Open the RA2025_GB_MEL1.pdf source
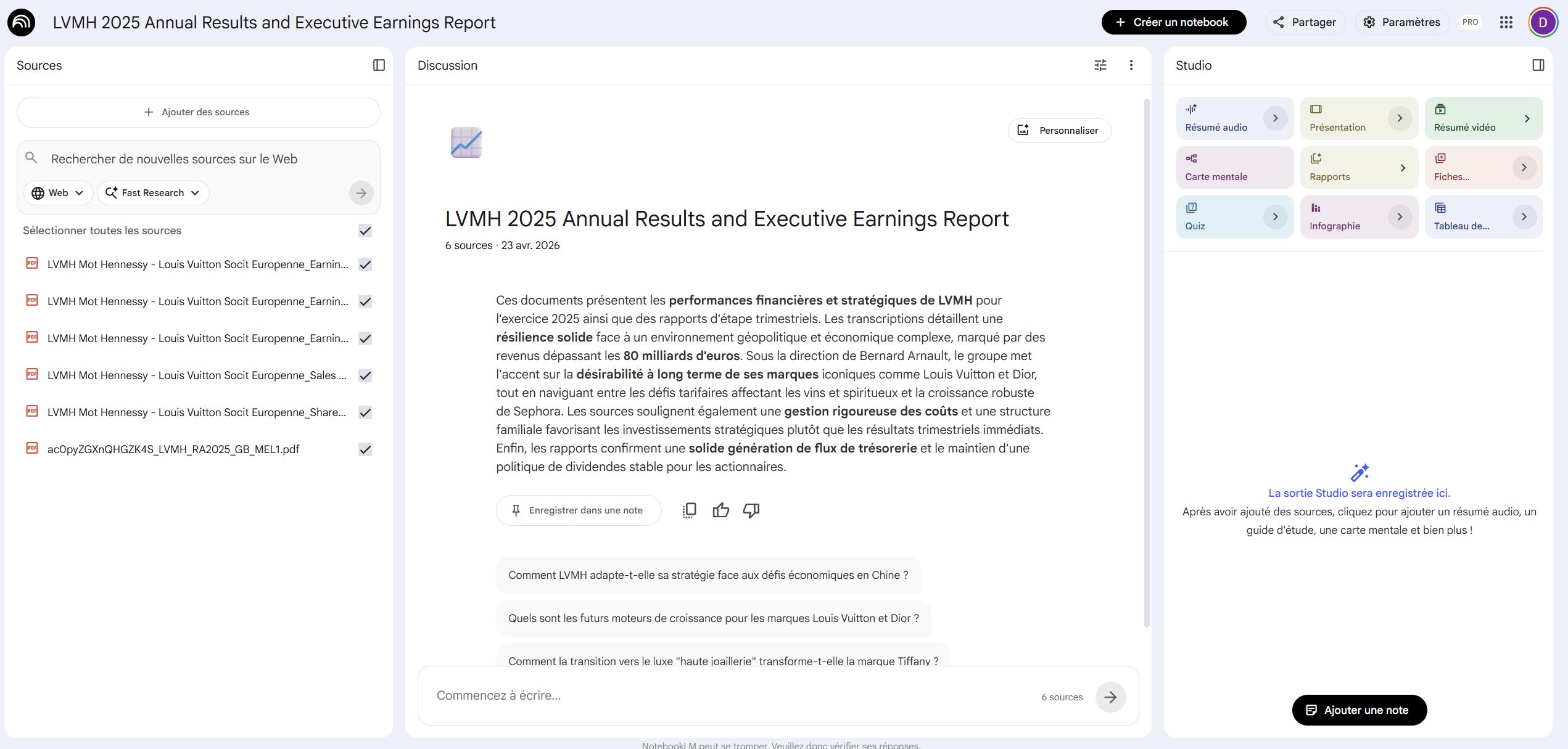Viewport: 1568px width, 749px height. pyautogui.click(x=173, y=449)
